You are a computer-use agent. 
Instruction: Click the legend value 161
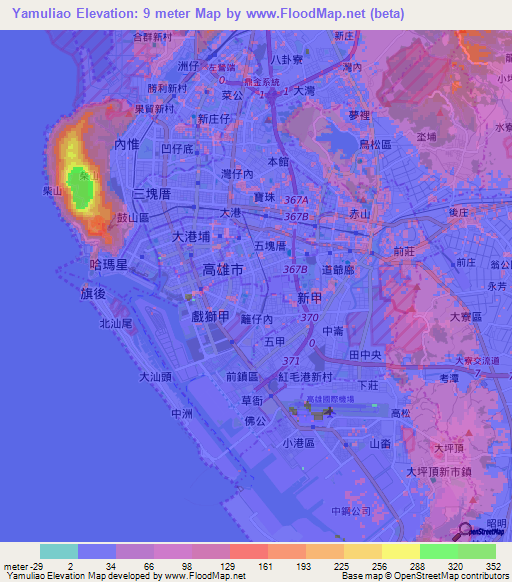[x=265, y=566]
